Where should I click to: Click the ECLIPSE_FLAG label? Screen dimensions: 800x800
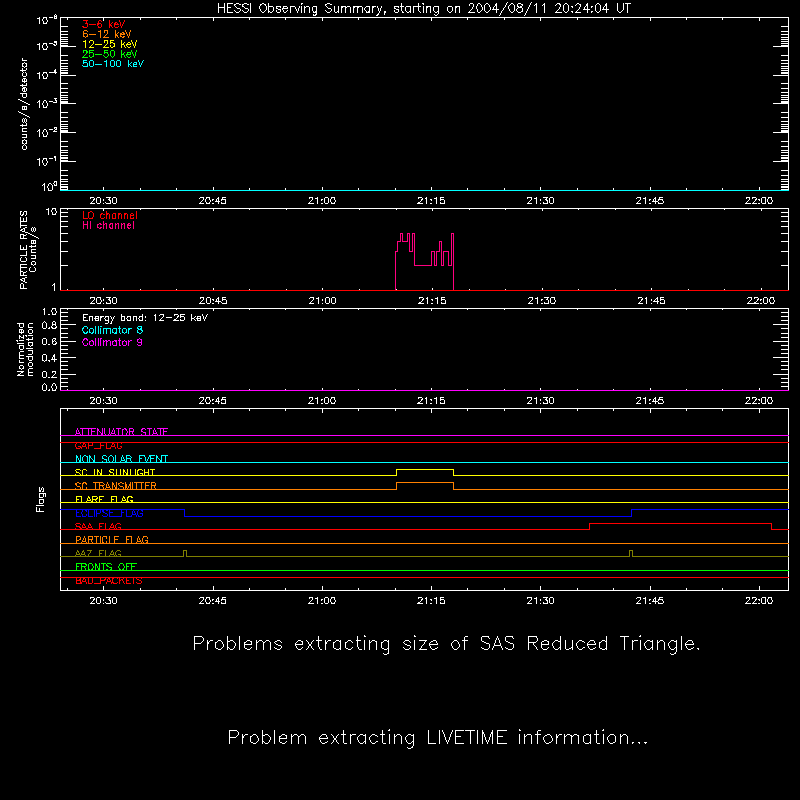109,513
